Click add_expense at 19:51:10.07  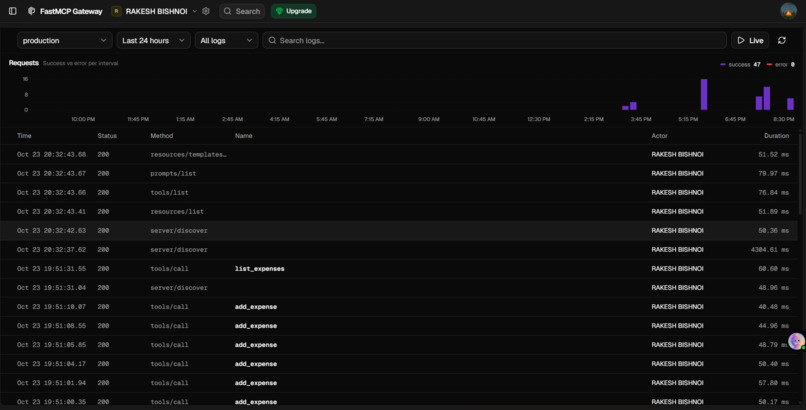point(256,307)
